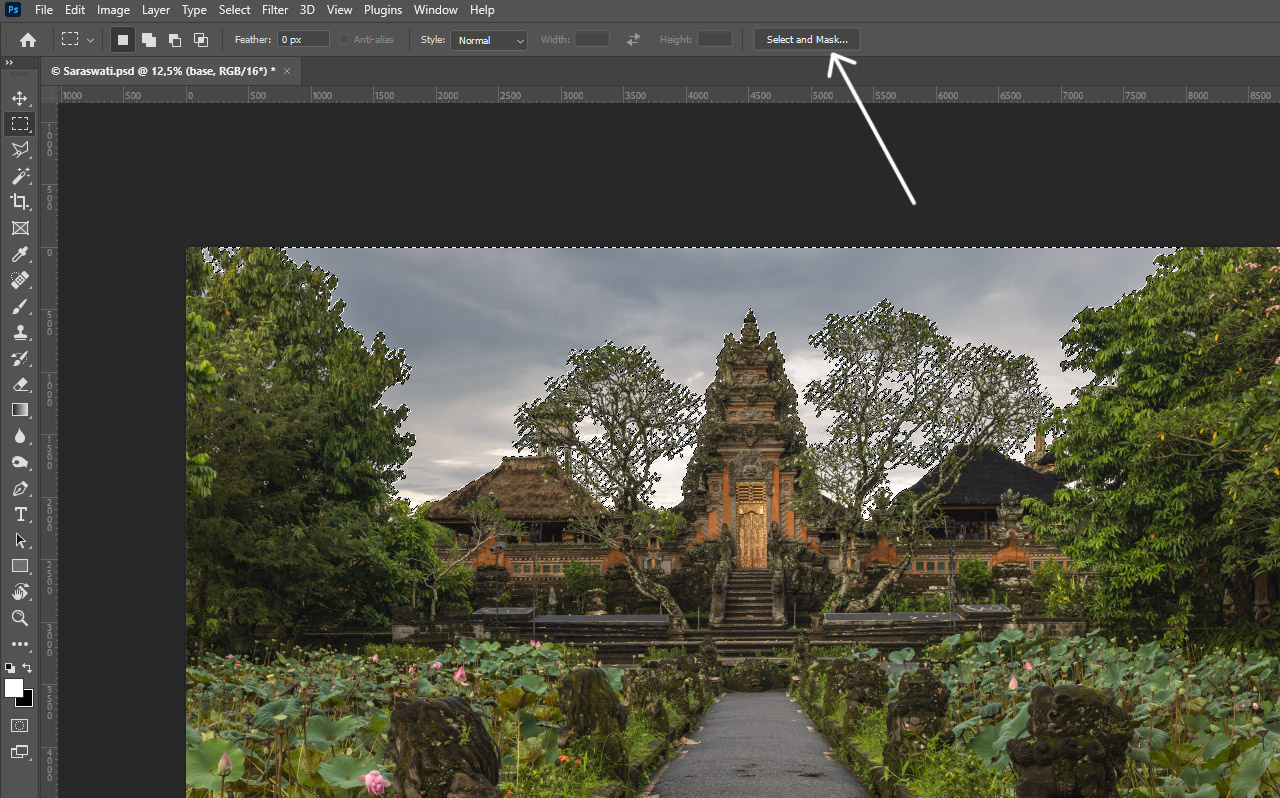
Task: Click into the Feather input field
Action: coord(303,40)
